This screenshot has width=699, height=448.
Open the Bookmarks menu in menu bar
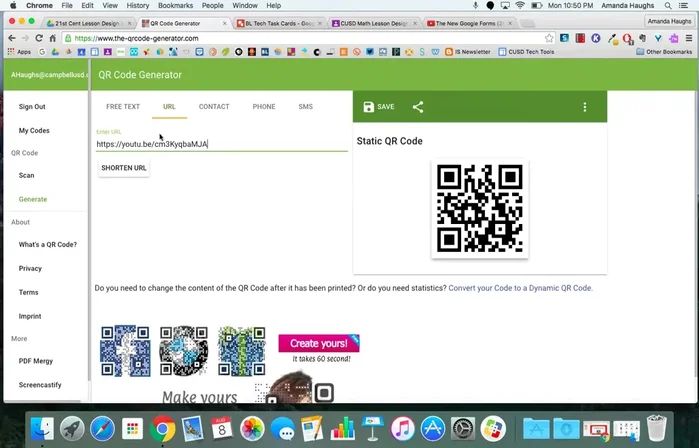(x=175, y=5)
